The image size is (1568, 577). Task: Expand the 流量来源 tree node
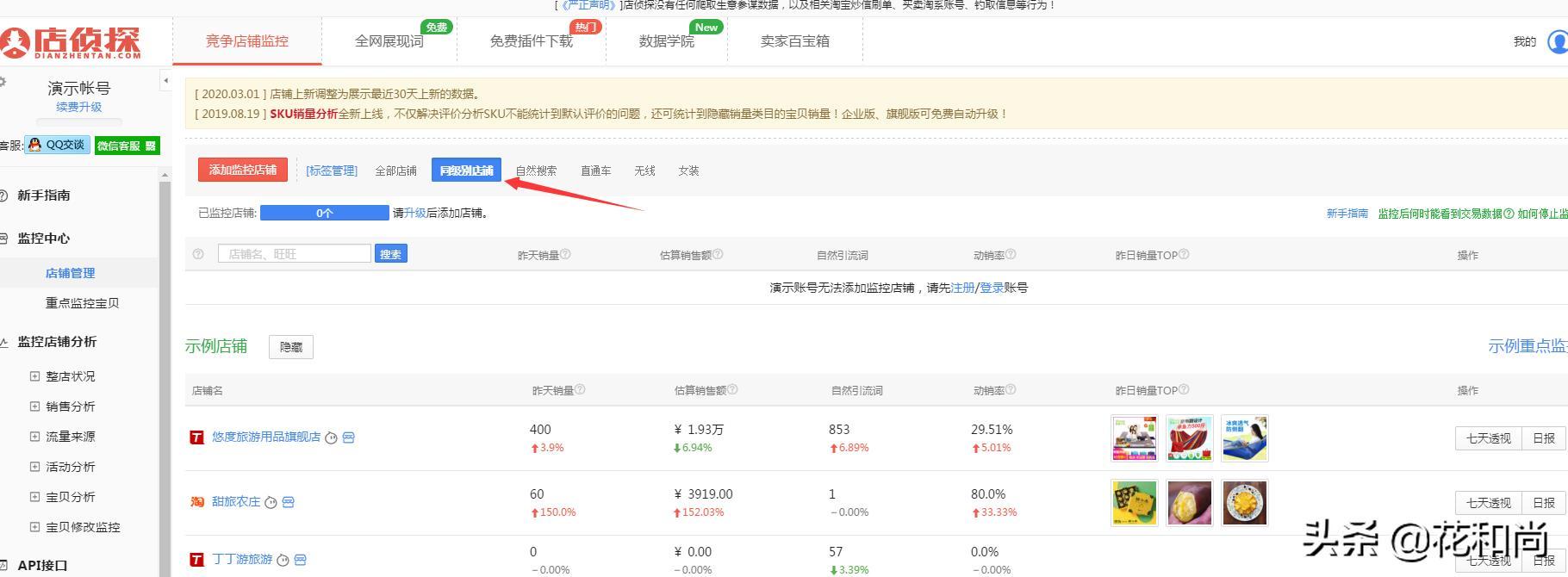tap(34, 436)
